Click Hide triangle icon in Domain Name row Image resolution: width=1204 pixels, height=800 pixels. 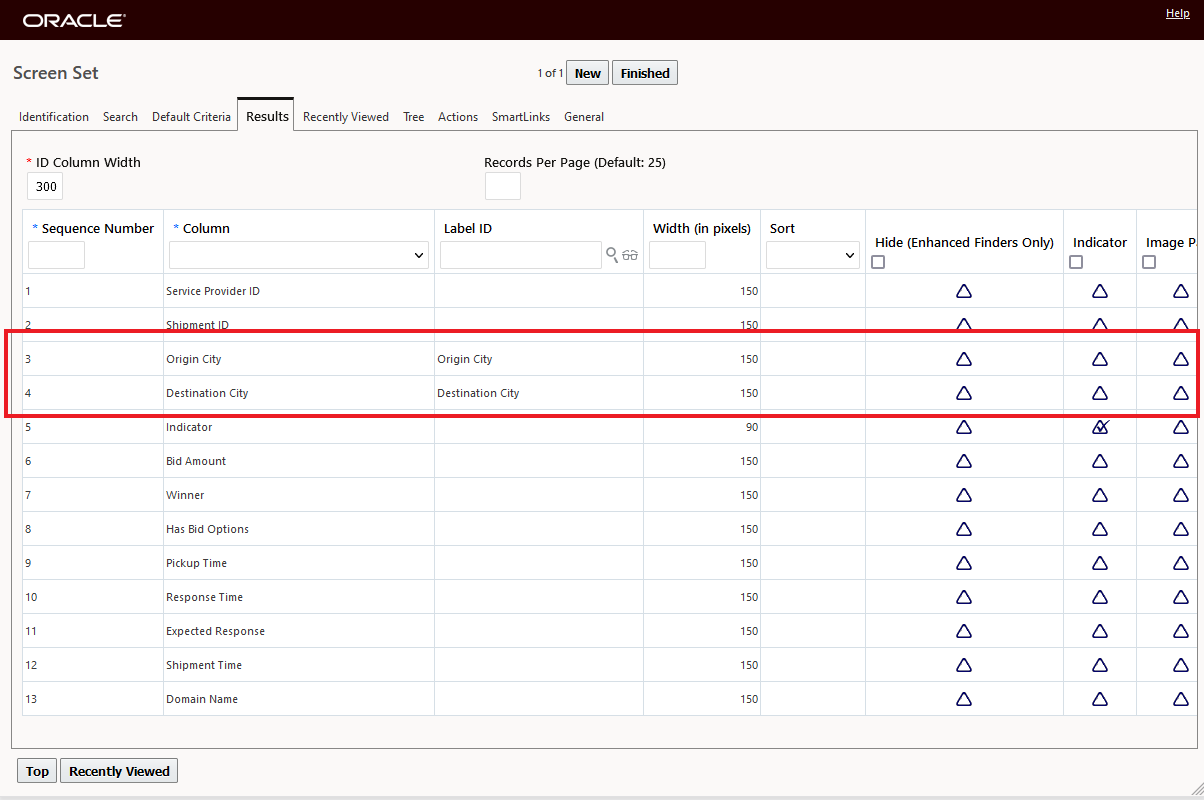(x=964, y=699)
